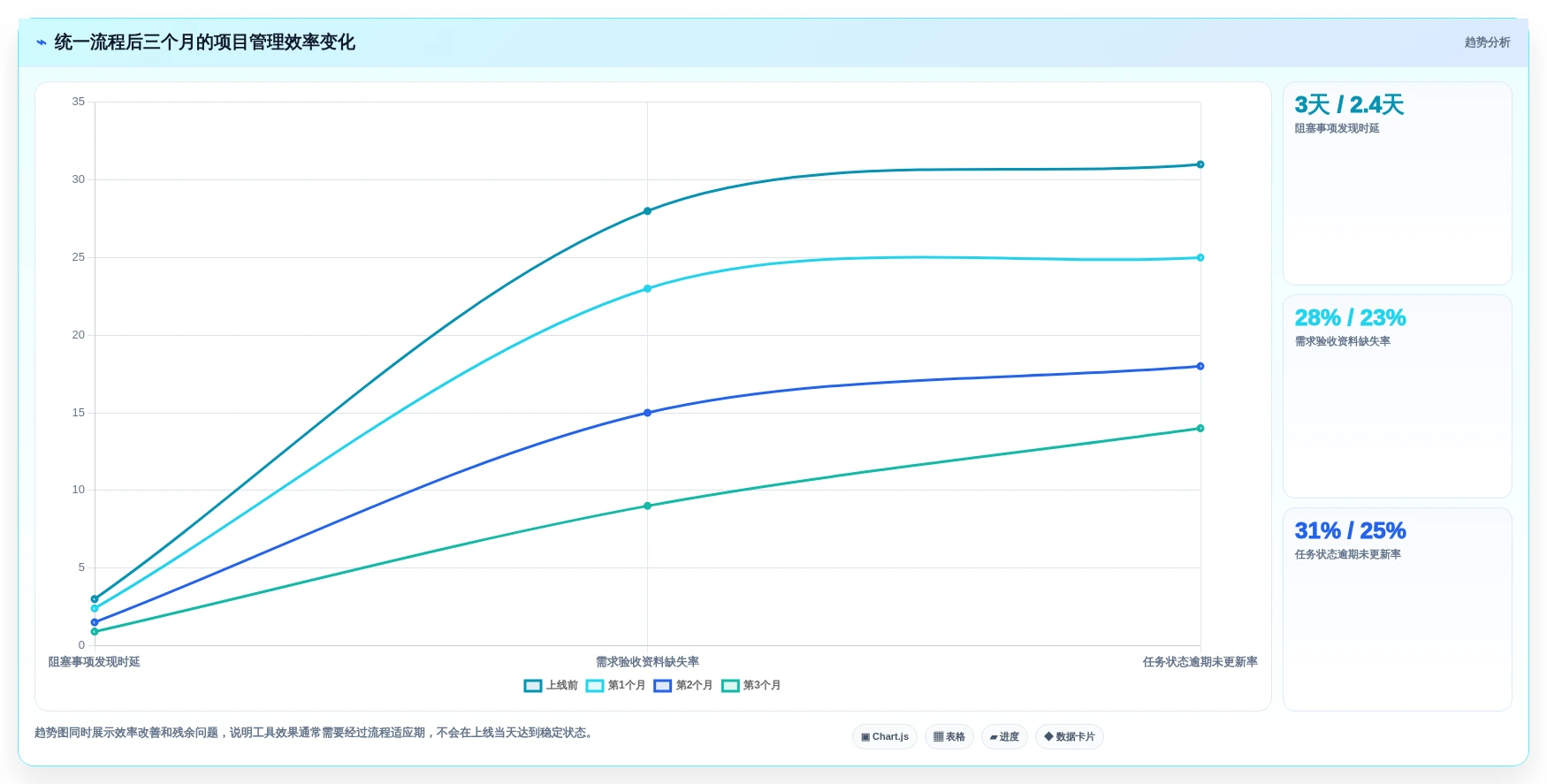The width and height of the screenshot is (1547, 784).
Task: Open the 31% / 25% metric card
Action: (x=1398, y=610)
